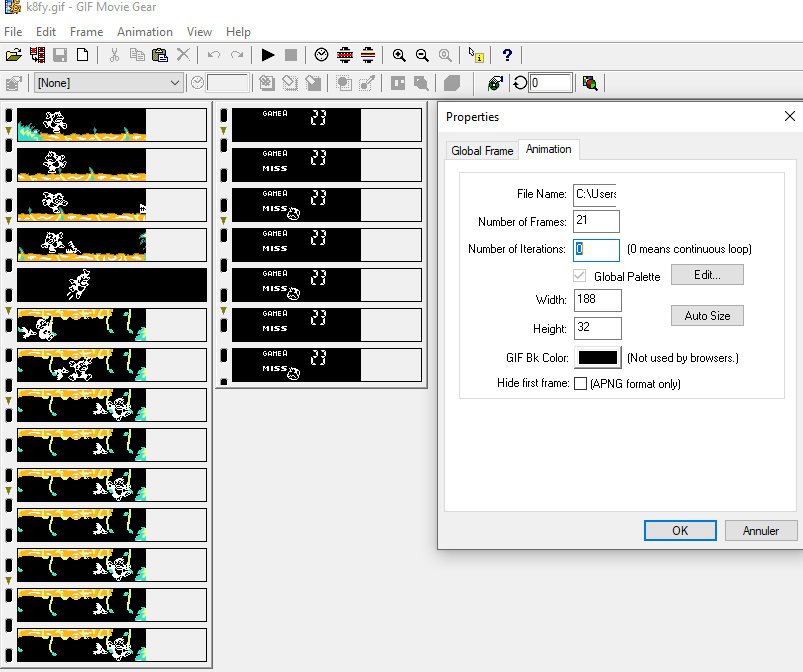Click the frame properties icon in second toolbar
Screen dimensions: 803x672
(x=14, y=83)
